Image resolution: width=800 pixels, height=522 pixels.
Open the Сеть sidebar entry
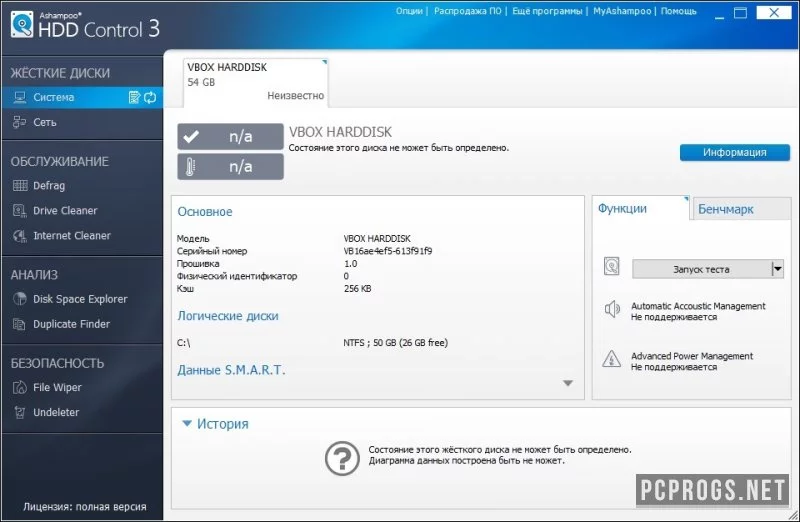82,122
